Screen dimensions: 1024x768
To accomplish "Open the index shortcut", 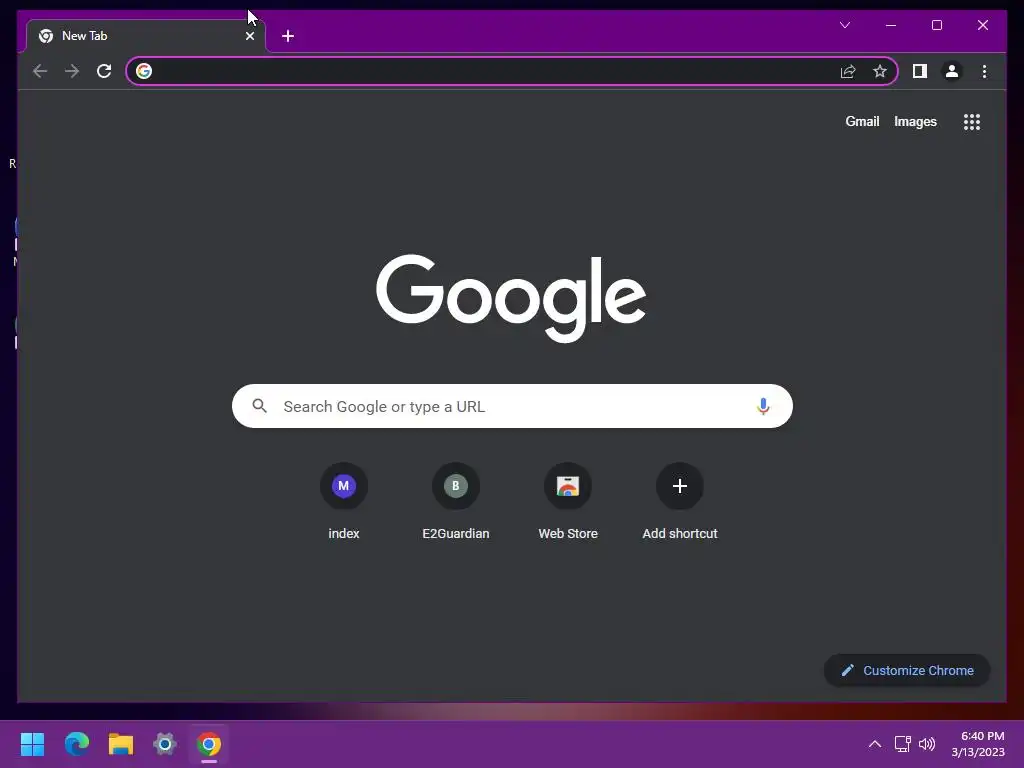I will 344,502.
